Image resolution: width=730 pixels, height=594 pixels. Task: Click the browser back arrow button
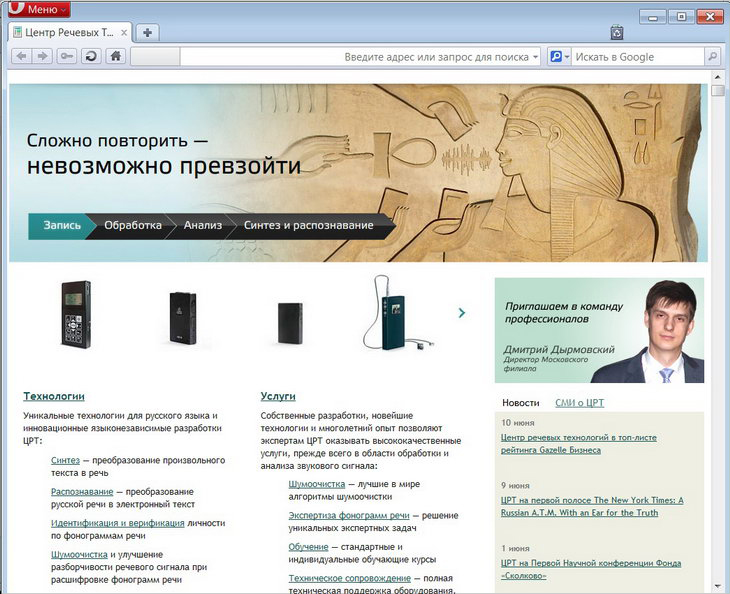pos(21,57)
